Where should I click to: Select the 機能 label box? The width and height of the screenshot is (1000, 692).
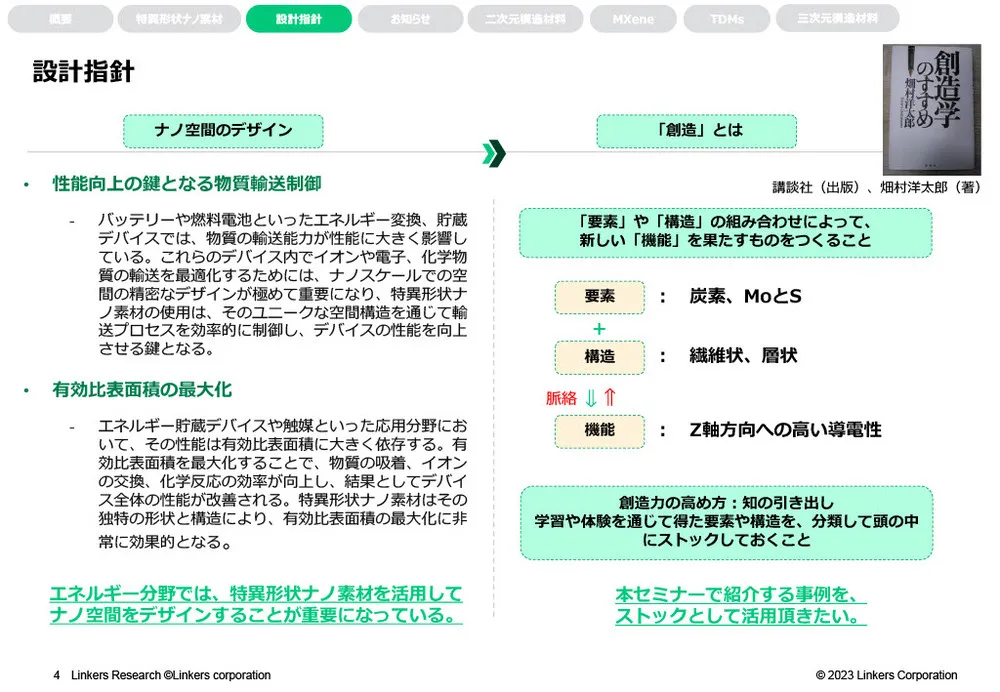(600, 432)
